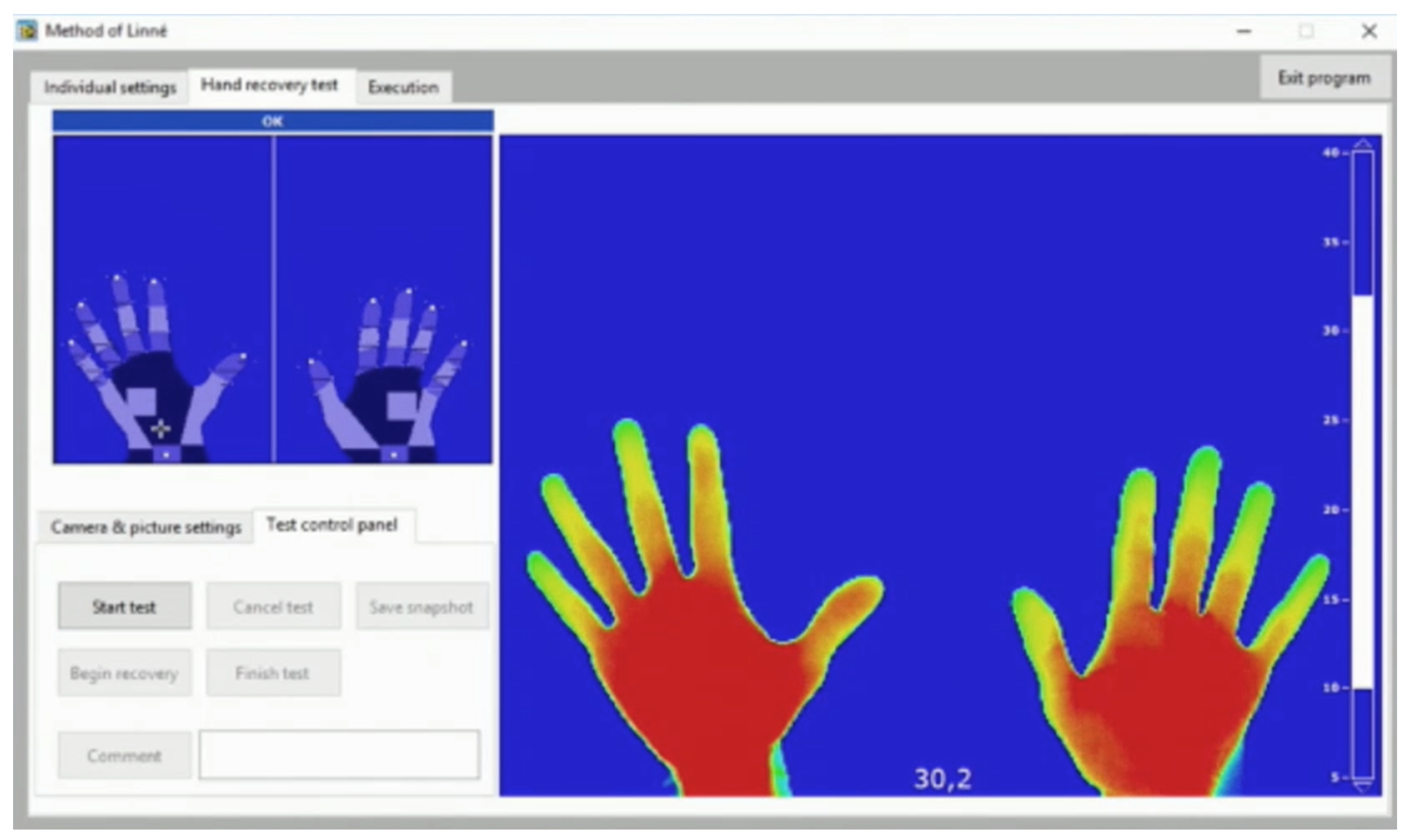Click the left hand segmentation preview
The height and width of the screenshot is (840, 1411).
coord(162,299)
